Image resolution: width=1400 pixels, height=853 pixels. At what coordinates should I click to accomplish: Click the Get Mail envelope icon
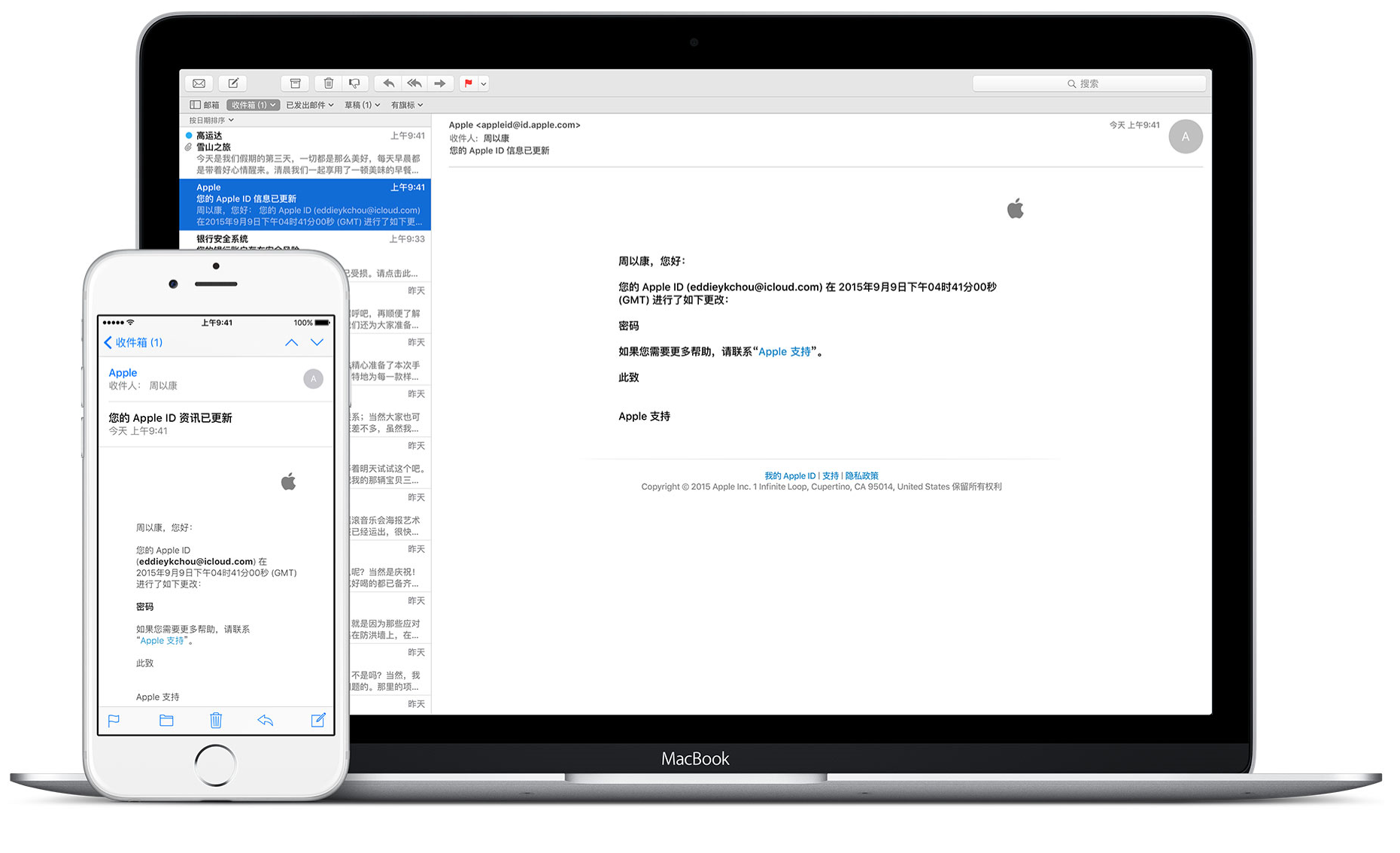199,83
